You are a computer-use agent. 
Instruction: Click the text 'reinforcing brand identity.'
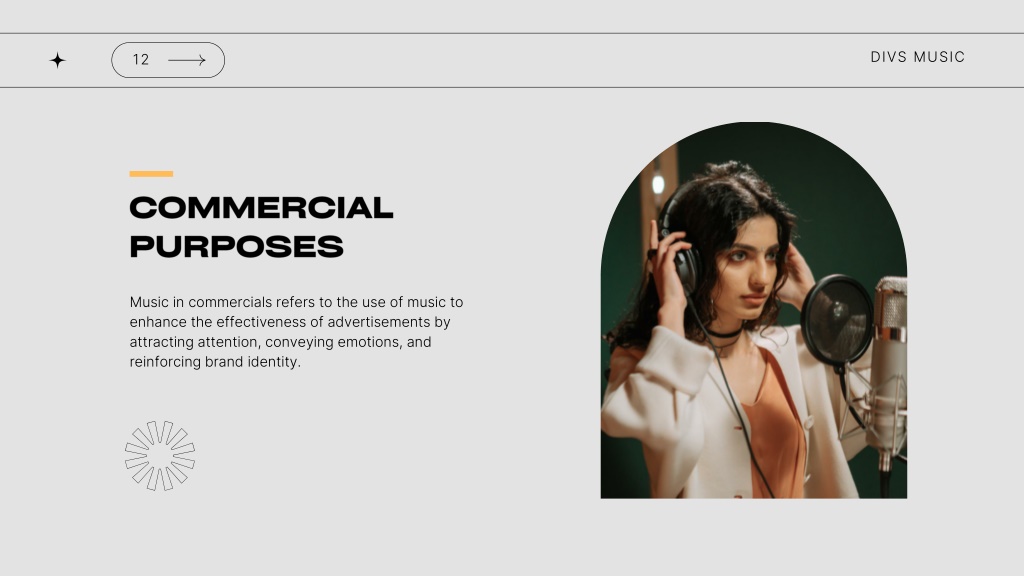(x=215, y=362)
